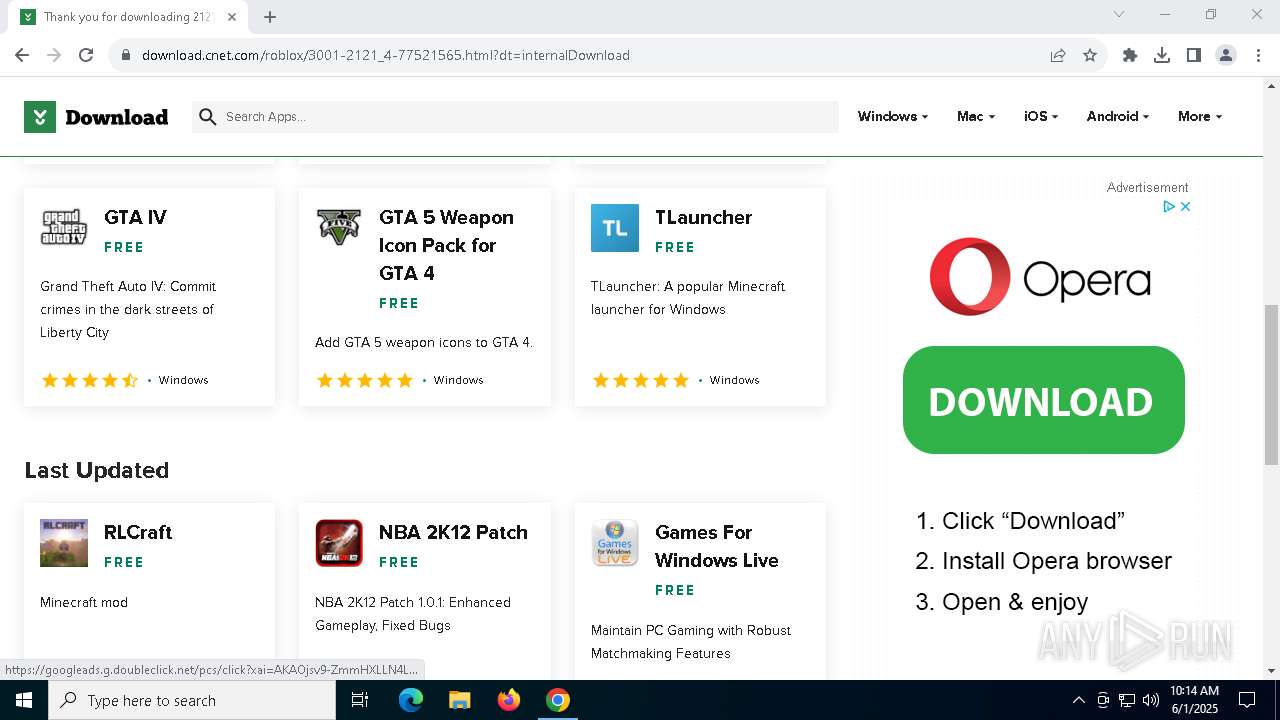The height and width of the screenshot is (720, 1280).
Task: Expand the More menu
Action: [1199, 117]
